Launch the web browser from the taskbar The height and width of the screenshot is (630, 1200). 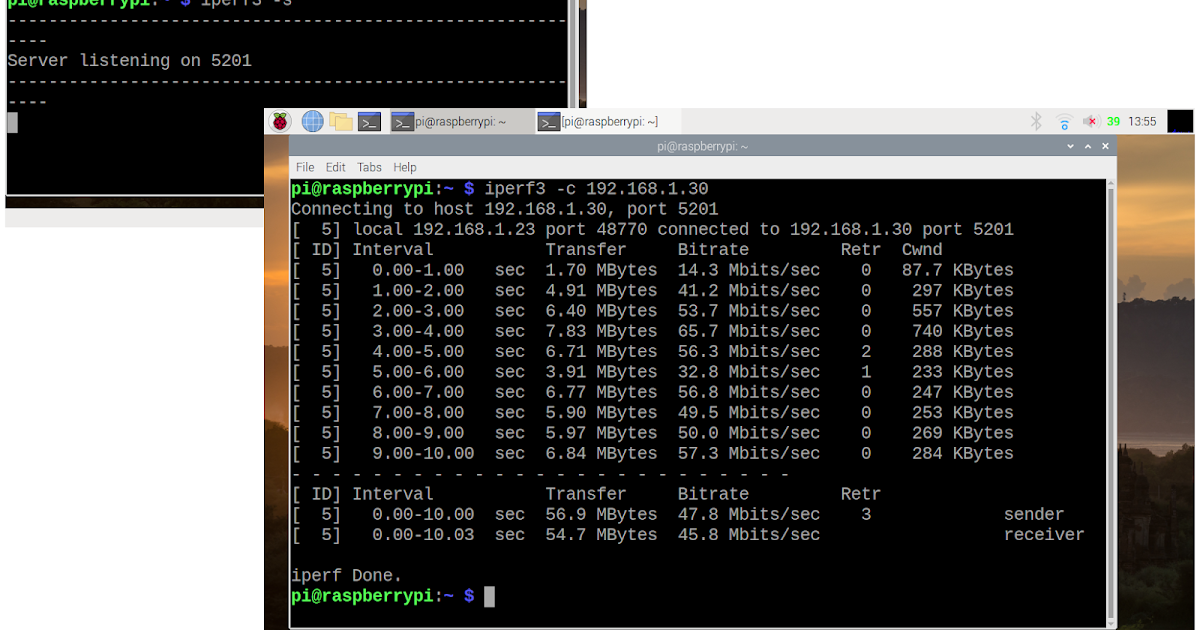(311, 121)
